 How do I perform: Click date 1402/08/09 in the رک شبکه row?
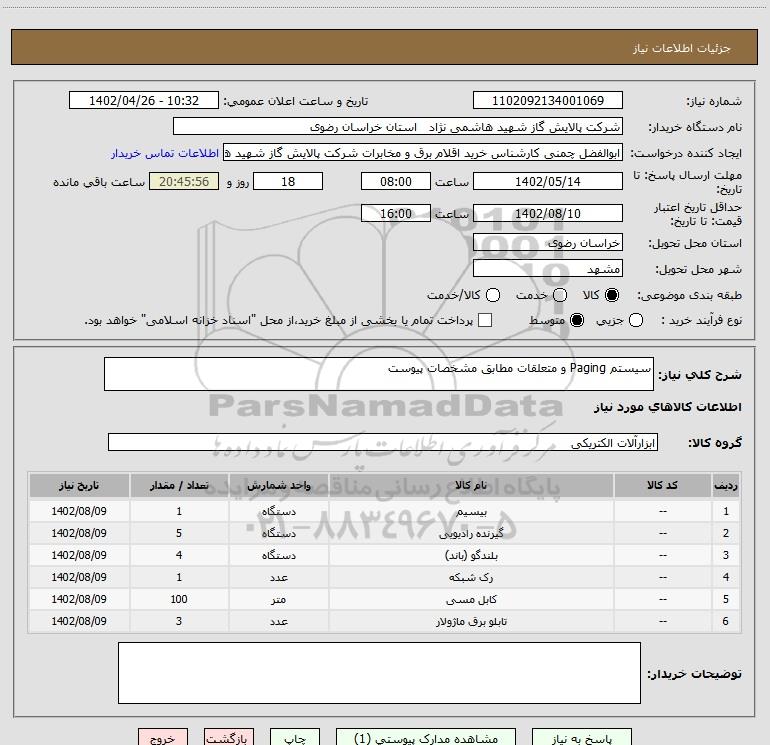pyautogui.click(x=79, y=577)
